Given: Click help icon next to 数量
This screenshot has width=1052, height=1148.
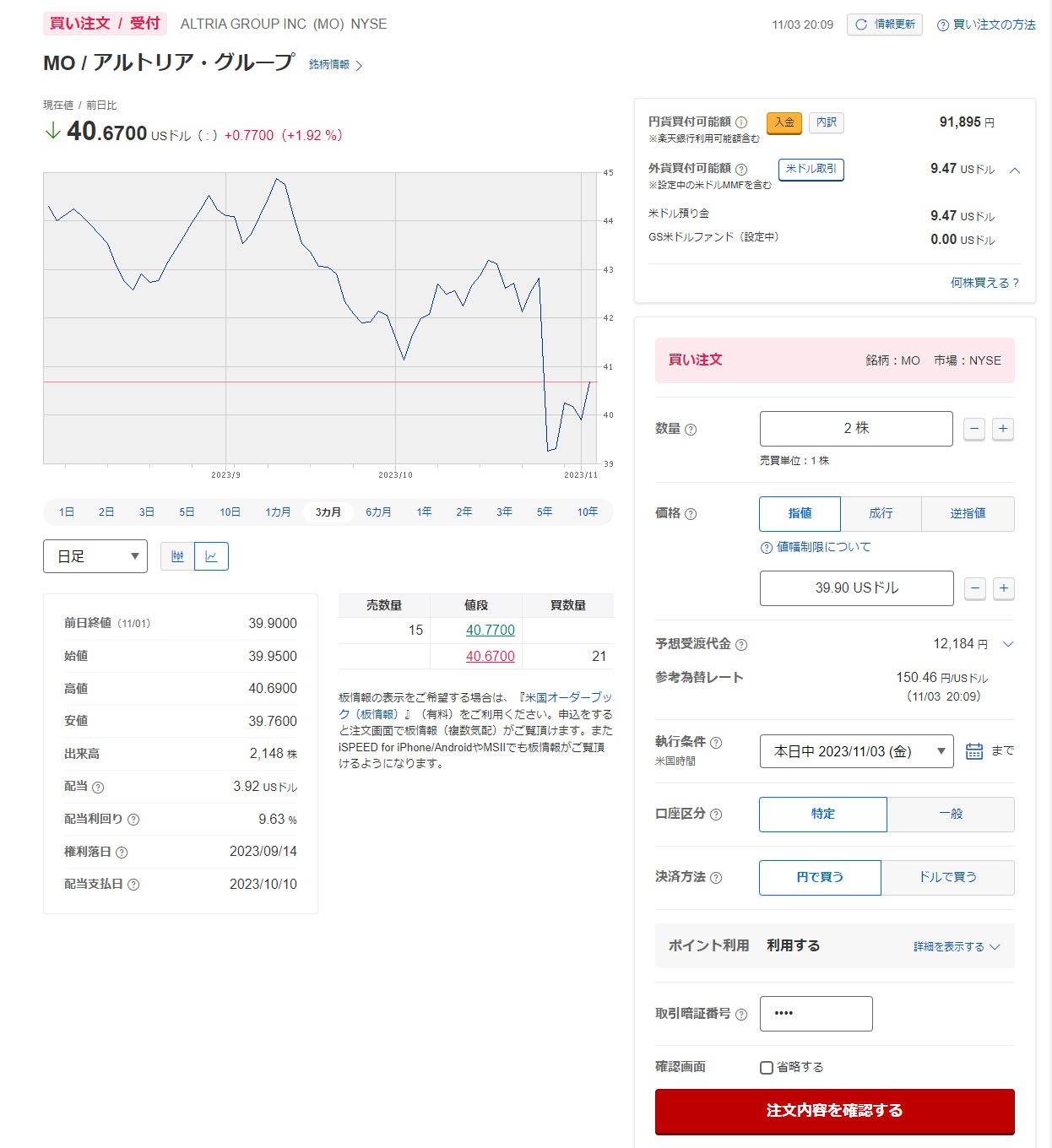Looking at the screenshot, I should point(691,430).
